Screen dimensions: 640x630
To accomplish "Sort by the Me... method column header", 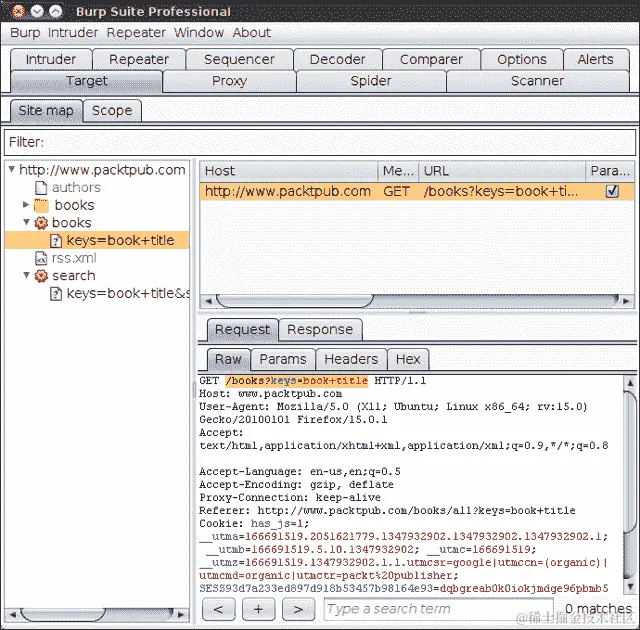I will (x=398, y=171).
